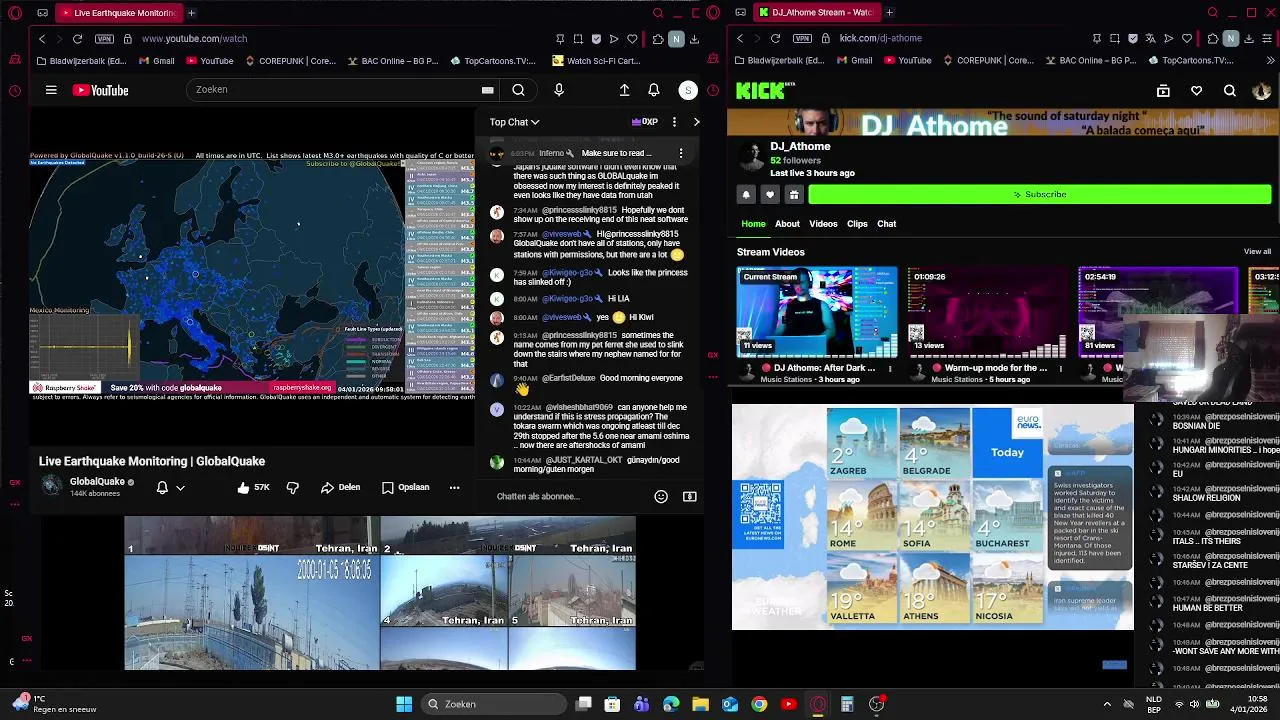Screen dimensions: 1280x720
Task: Toggle VPN badge in the YouTube window
Action: click(104, 39)
